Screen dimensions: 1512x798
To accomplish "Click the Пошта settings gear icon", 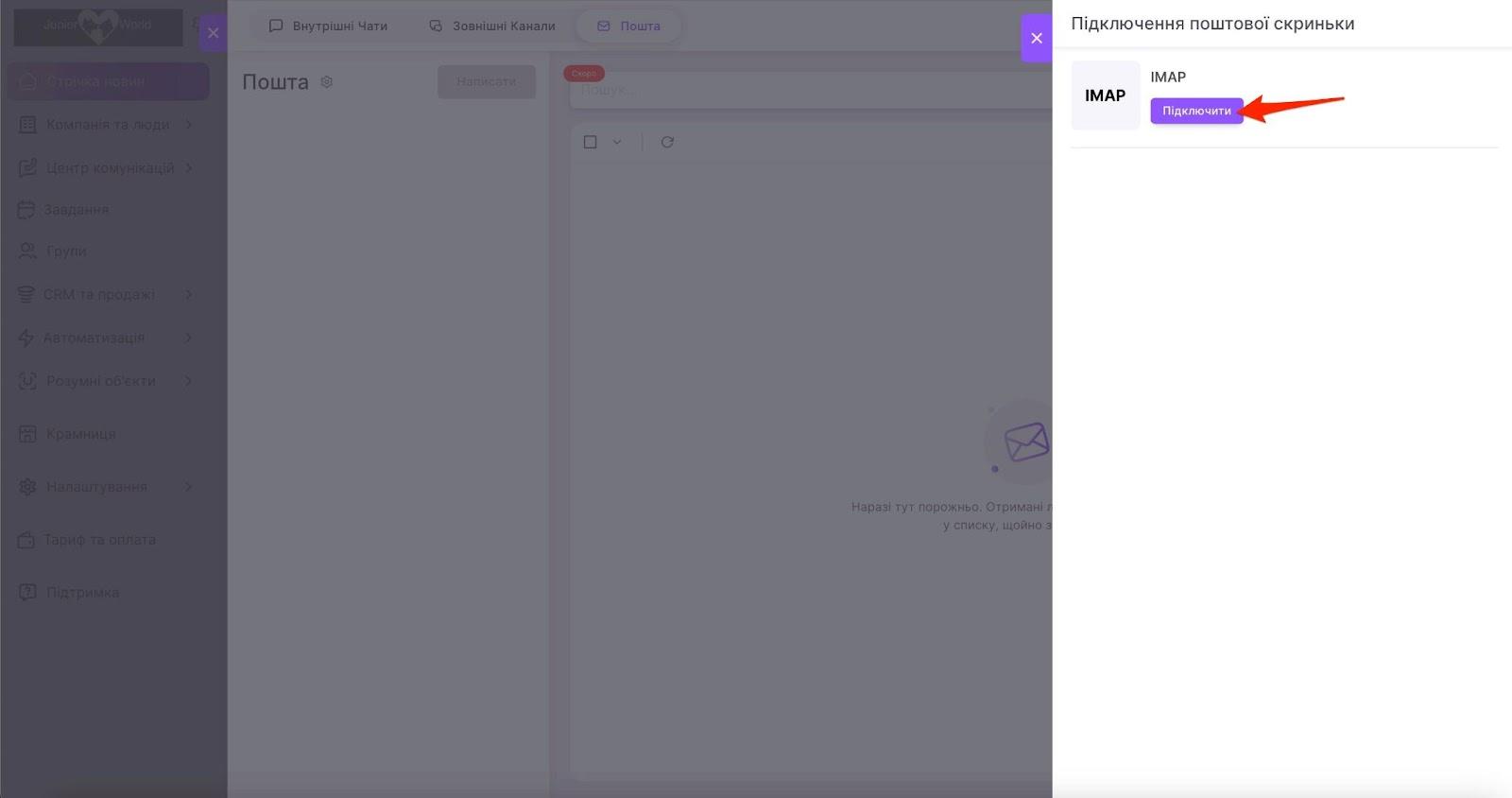I will pyautogui.click(x=327, y=81).
